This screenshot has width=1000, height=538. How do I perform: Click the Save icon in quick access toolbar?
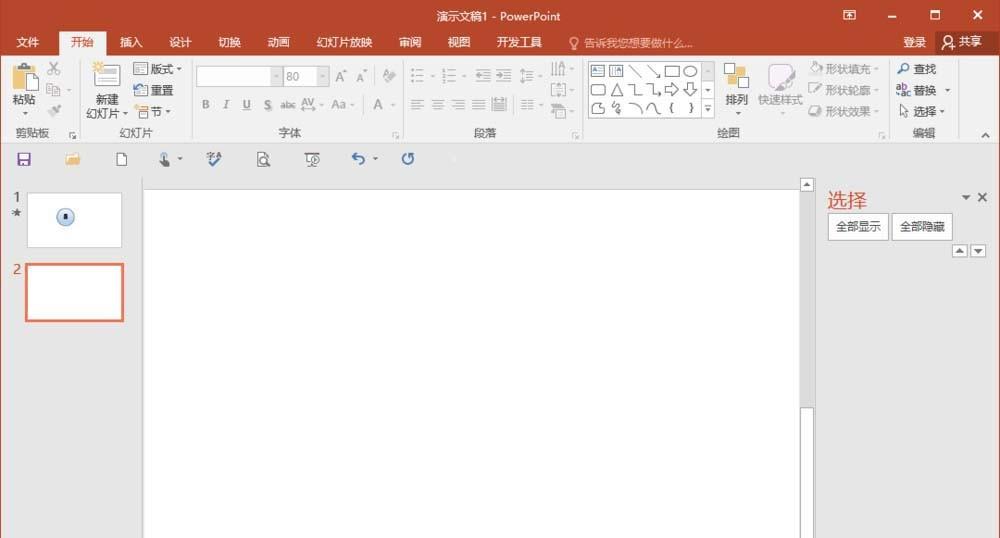(x=24, y=159)
